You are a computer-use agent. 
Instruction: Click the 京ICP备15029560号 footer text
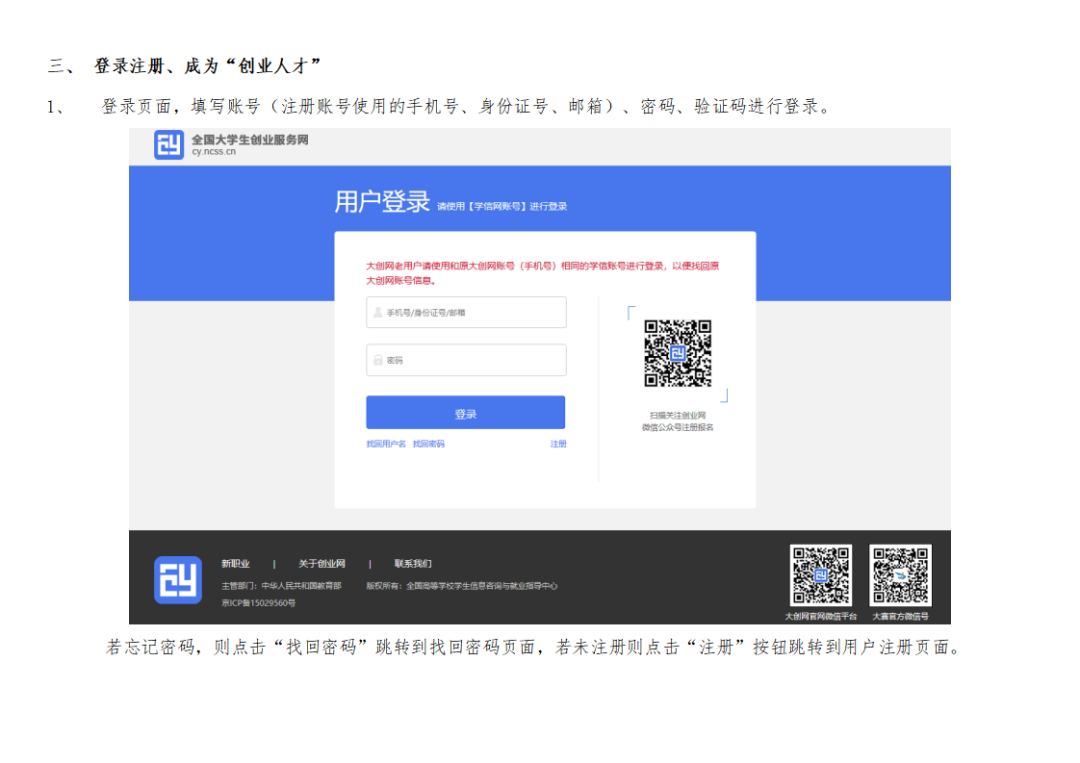click(258, 603)
